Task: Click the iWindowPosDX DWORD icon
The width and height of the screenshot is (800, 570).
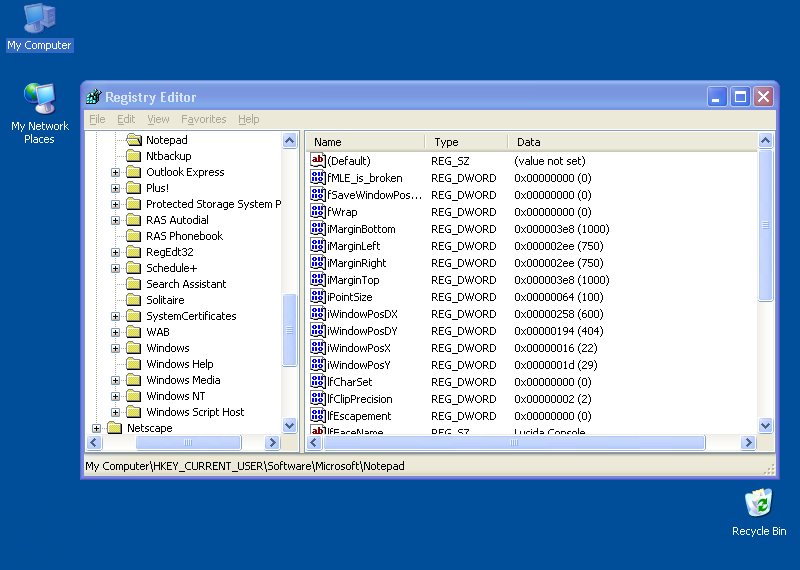Action: point(317,313)
